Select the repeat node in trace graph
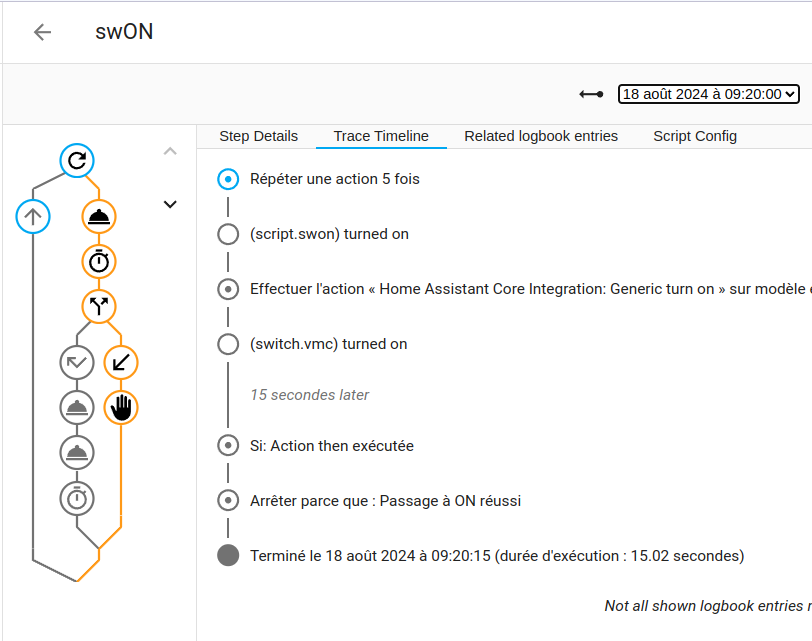Screen dimensions: 812x641 tap(77, 161)
